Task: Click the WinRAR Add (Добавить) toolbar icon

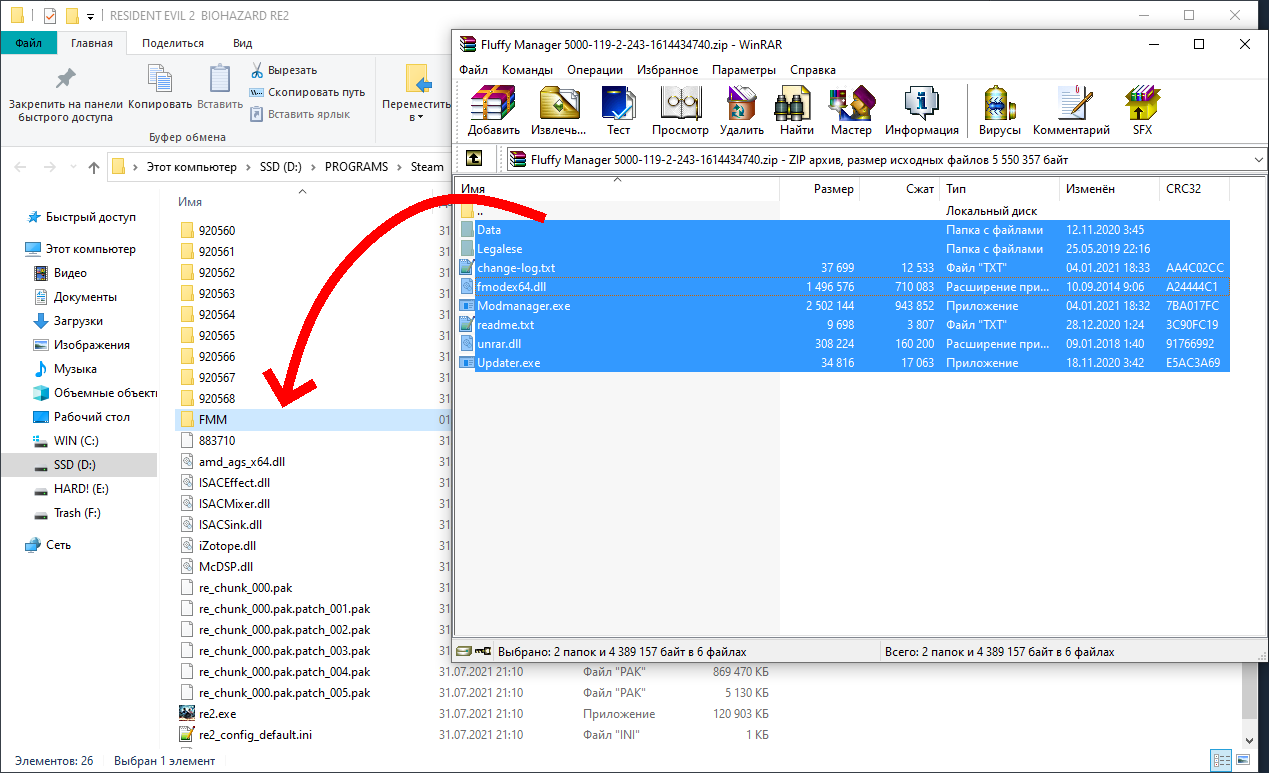Action: (494, 110)
